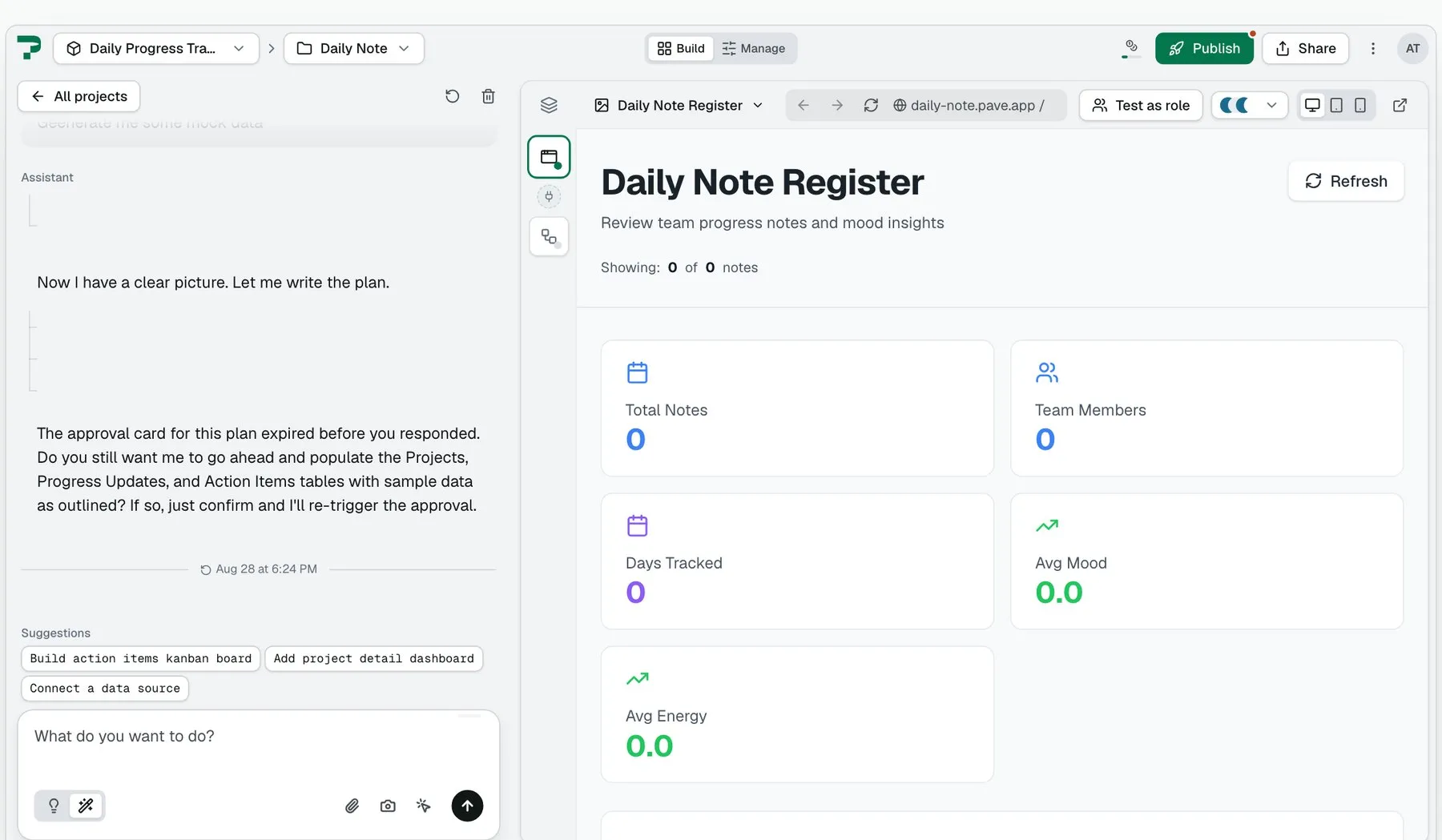This screenshot has width=1442, height=840.
Task: Switch to tablet viewport
Action: click(1336, 105)
